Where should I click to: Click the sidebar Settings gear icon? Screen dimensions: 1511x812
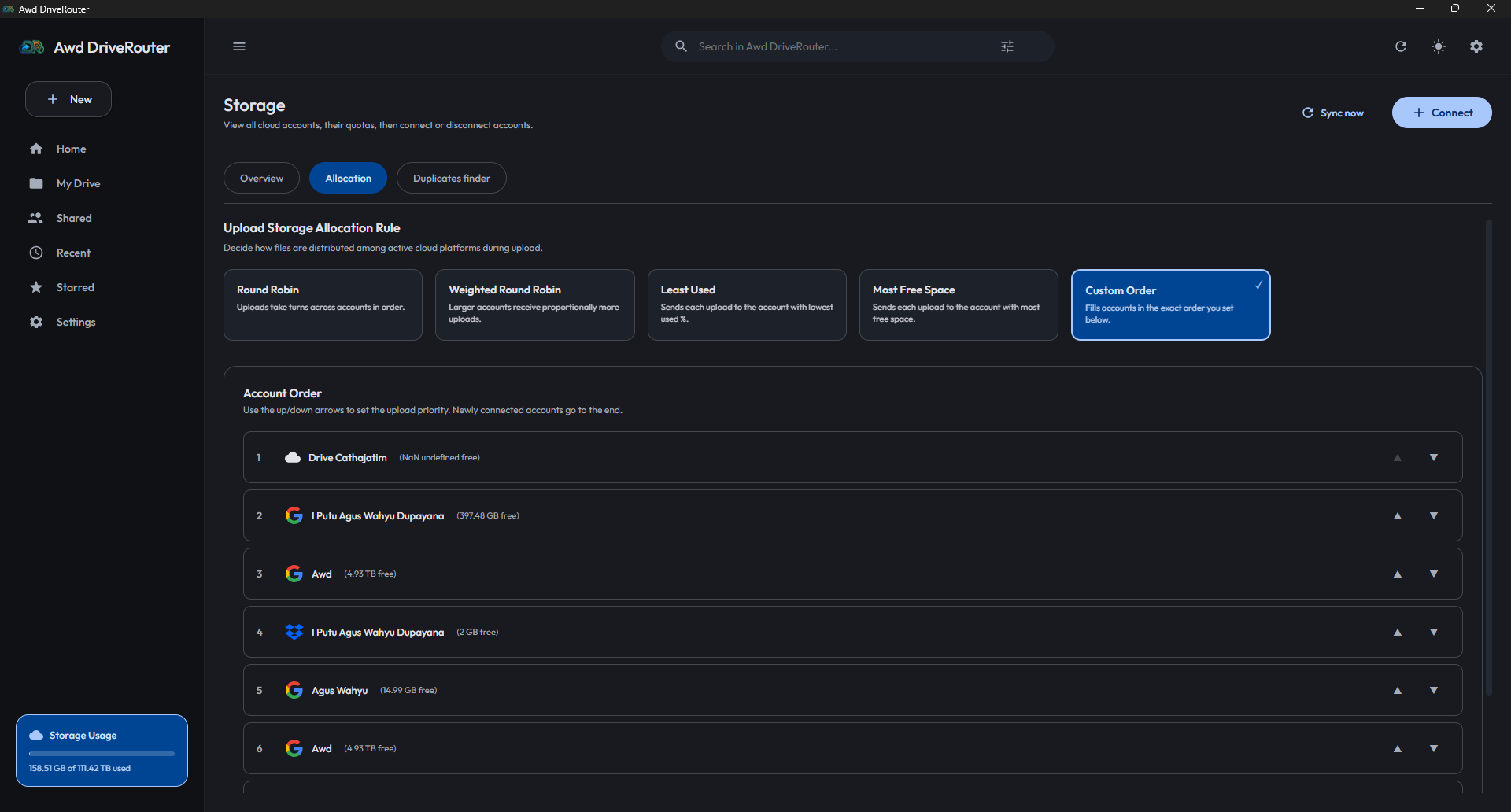click(36, 322)
